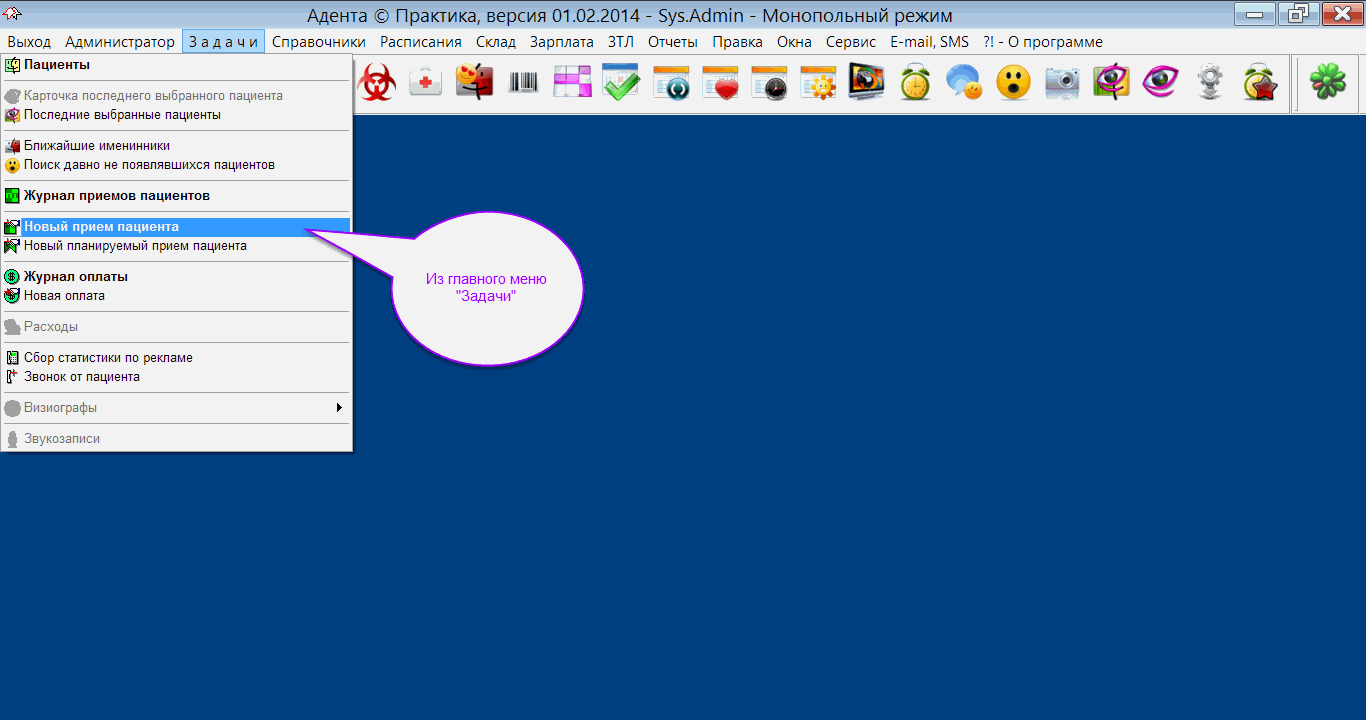The image size is (1366, 720).
Task: Click the barcode toolbar icon
Action: click(523, 83)
